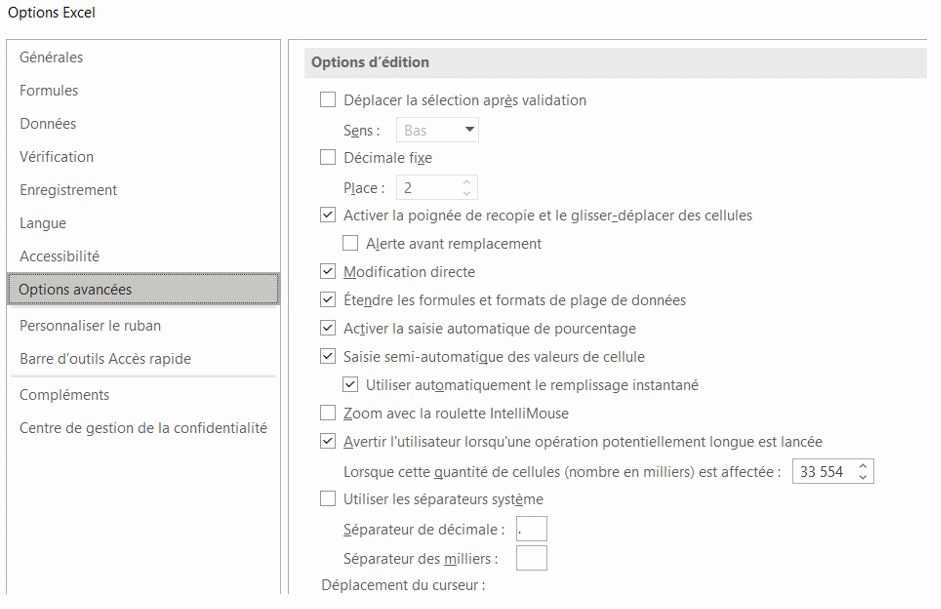Image resolution: width=941 pixels, height=609 pixels.
Task: Enable the 'Décimale fixe' checkbox
Action: (327, 157)
